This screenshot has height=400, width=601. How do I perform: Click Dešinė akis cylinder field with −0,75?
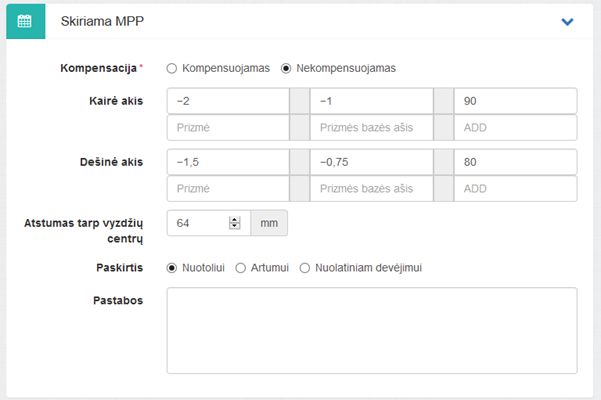(371, 162)
